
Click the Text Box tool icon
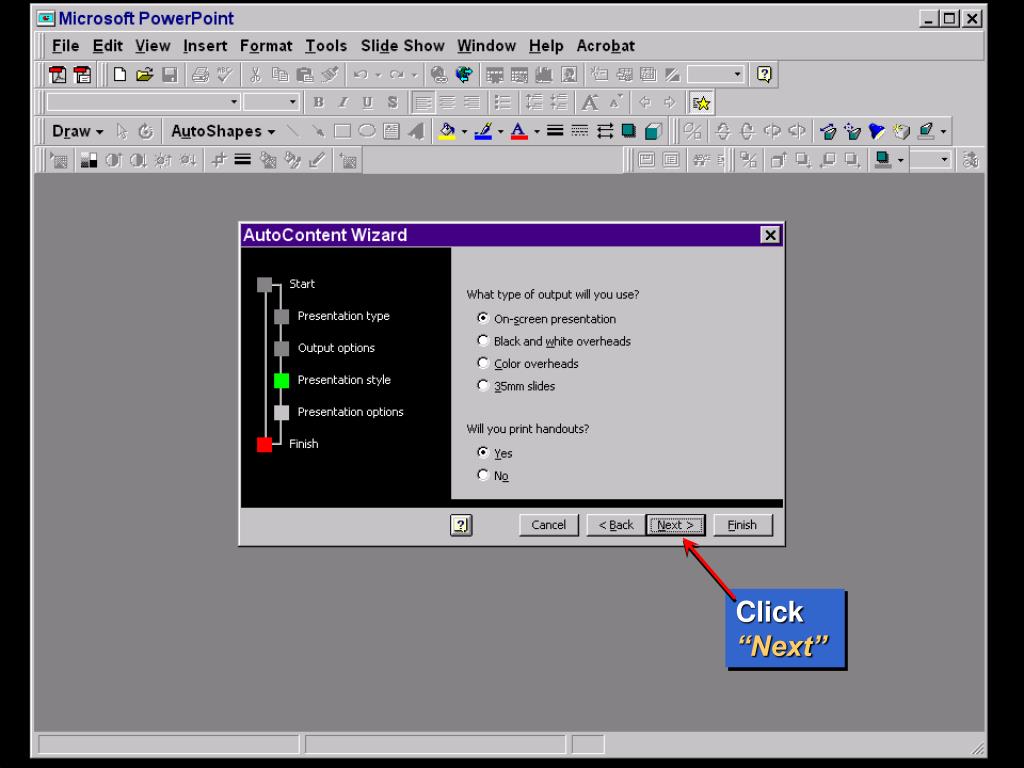[391, 131]
